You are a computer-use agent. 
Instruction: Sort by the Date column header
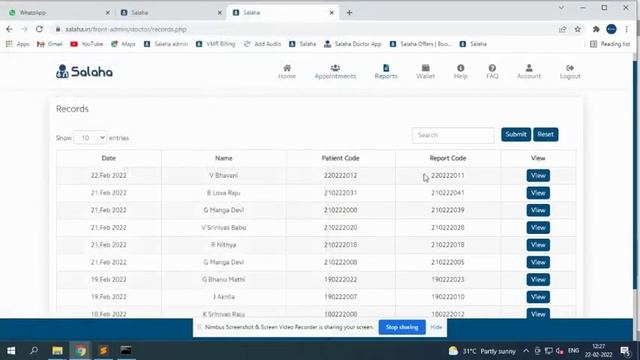pyautogui.click(x=109, y=158)
